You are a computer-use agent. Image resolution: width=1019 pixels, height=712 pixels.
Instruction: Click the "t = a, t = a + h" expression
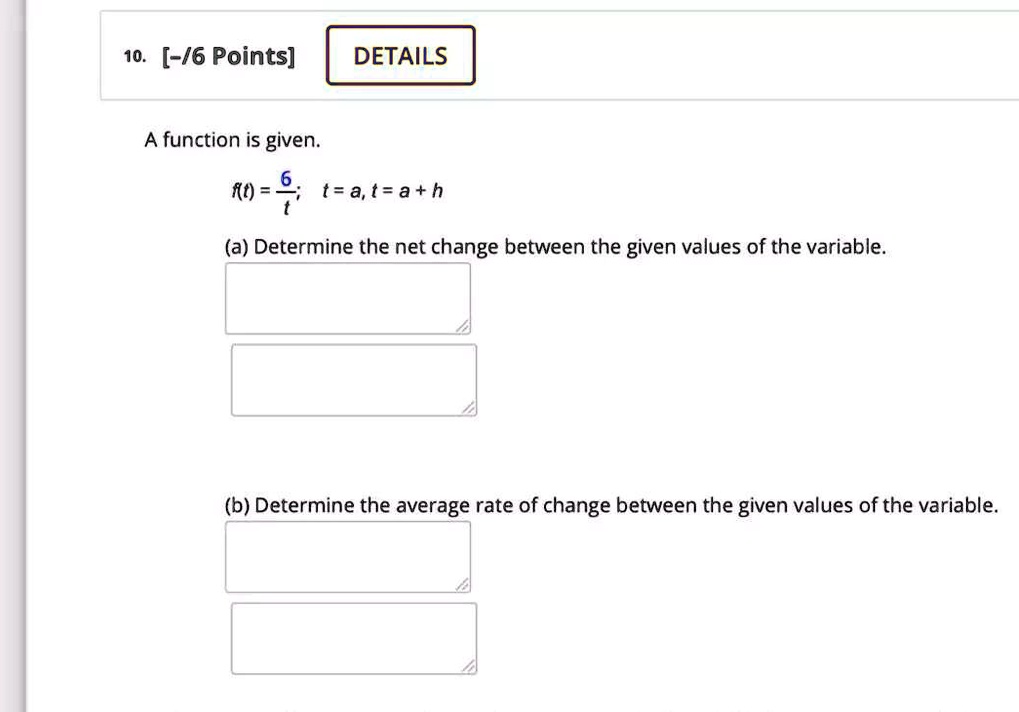[x=383, y=190]
